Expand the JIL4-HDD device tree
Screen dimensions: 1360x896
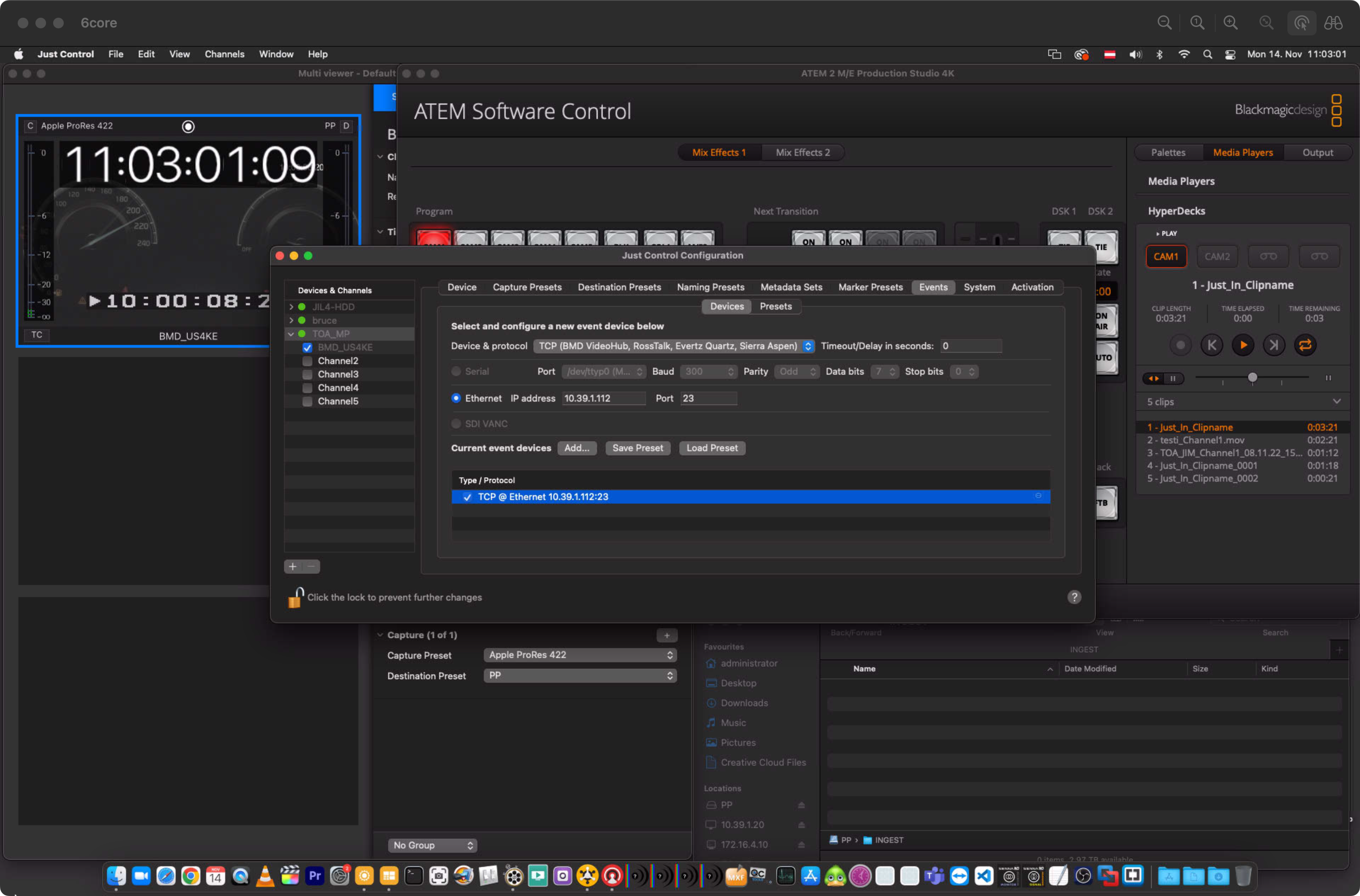point(291,307)
